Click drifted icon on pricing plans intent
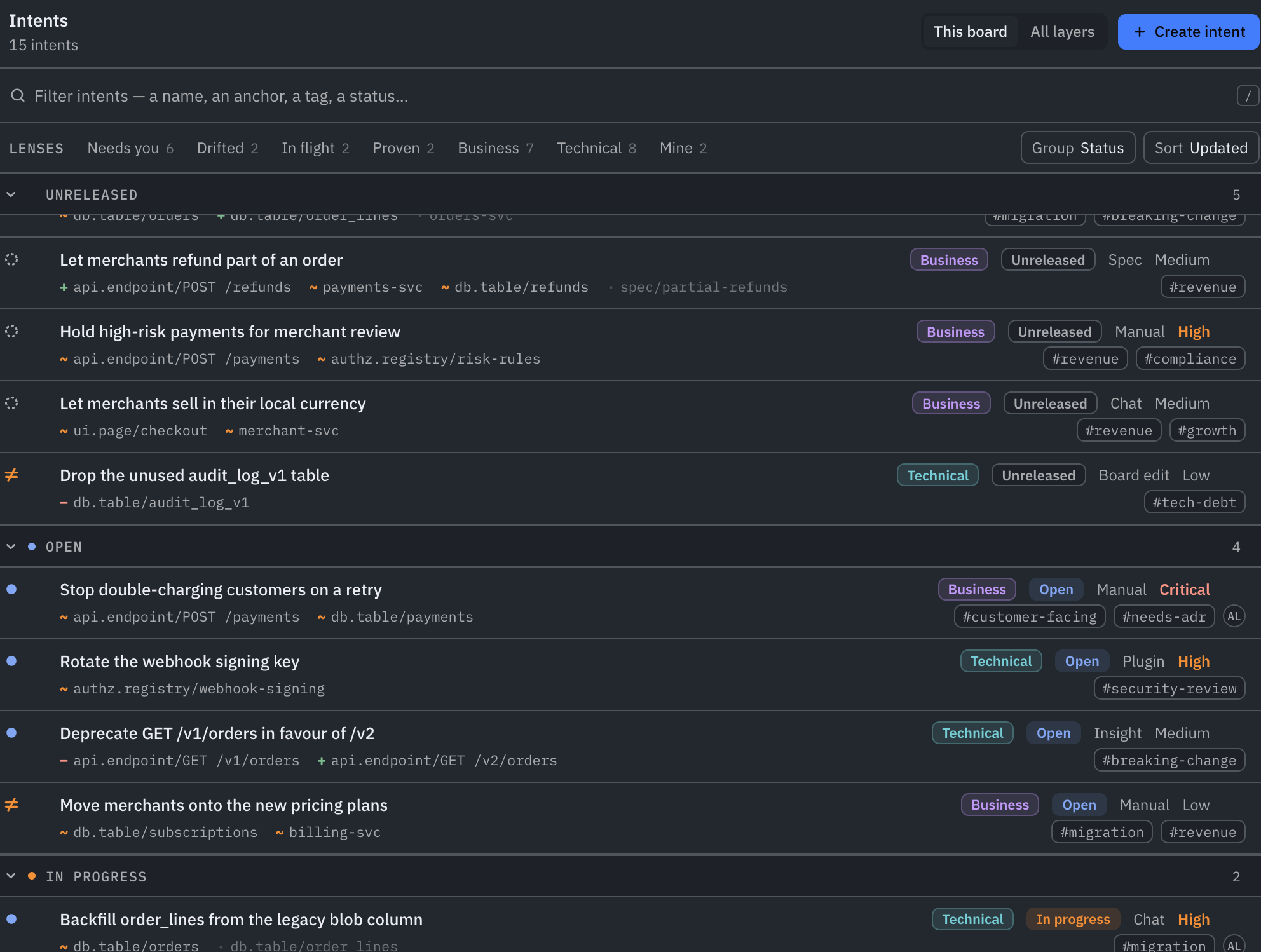The image size is (1261, 952). 11,805
